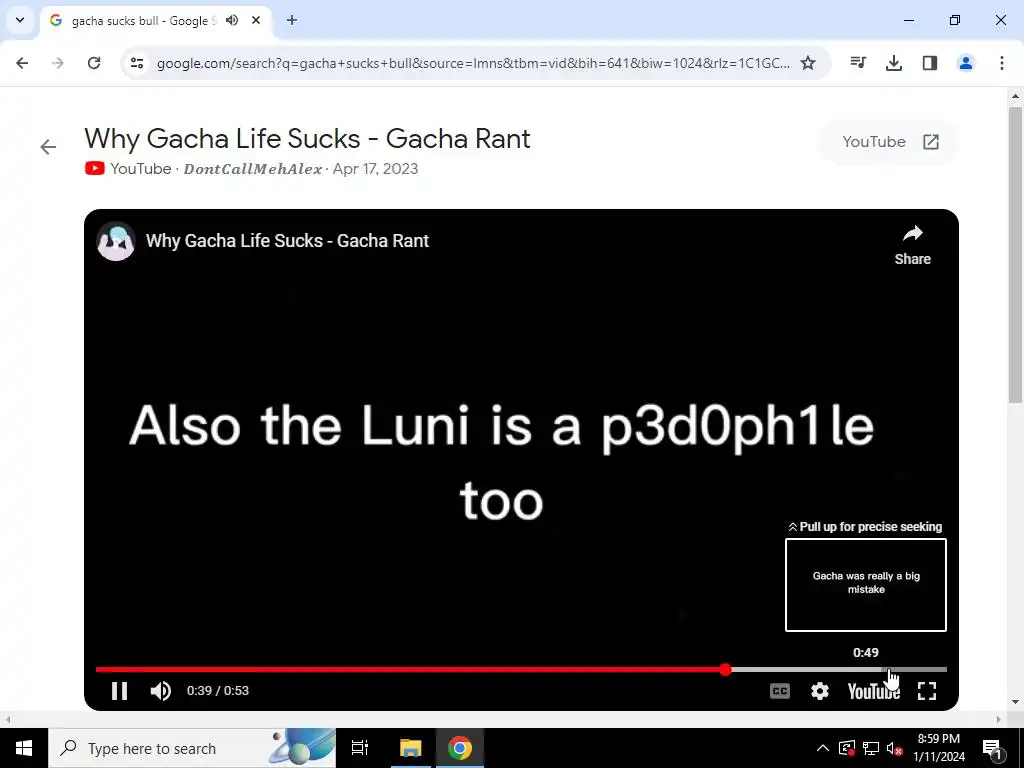Click the browser back button
Screen dimensions: 1024x768
coord(22,63)
